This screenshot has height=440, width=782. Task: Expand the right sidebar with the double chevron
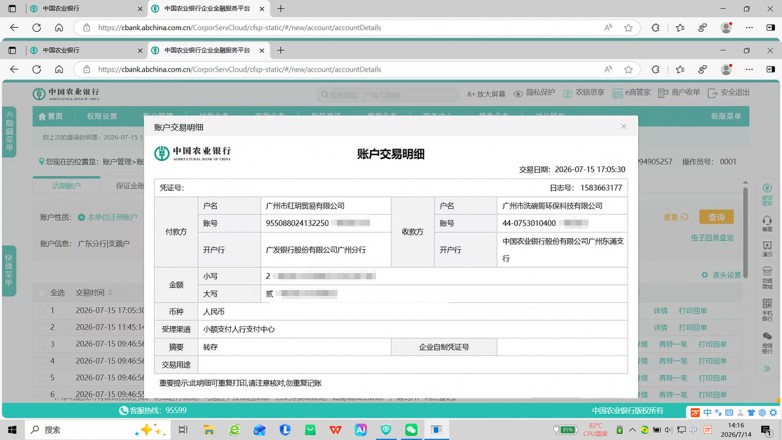(x=767, y=369)
